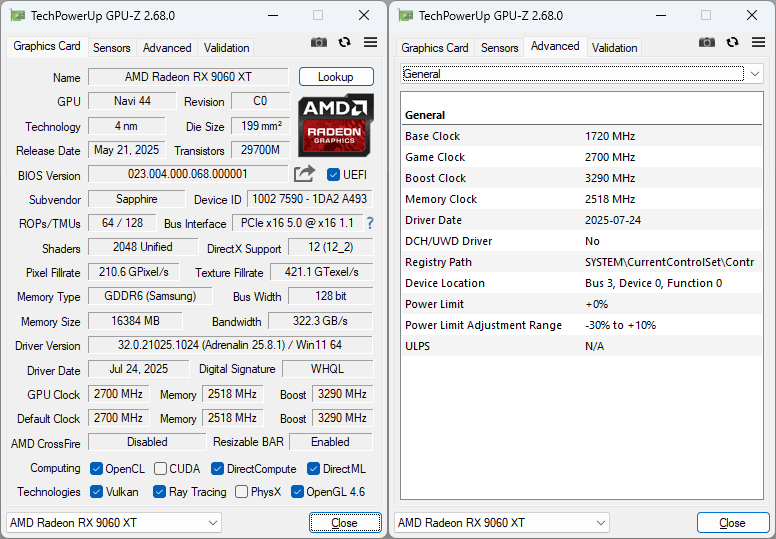Click the AMD CrossFire field showing Disabled
776x539 pixels.
[x=147, y=442]
